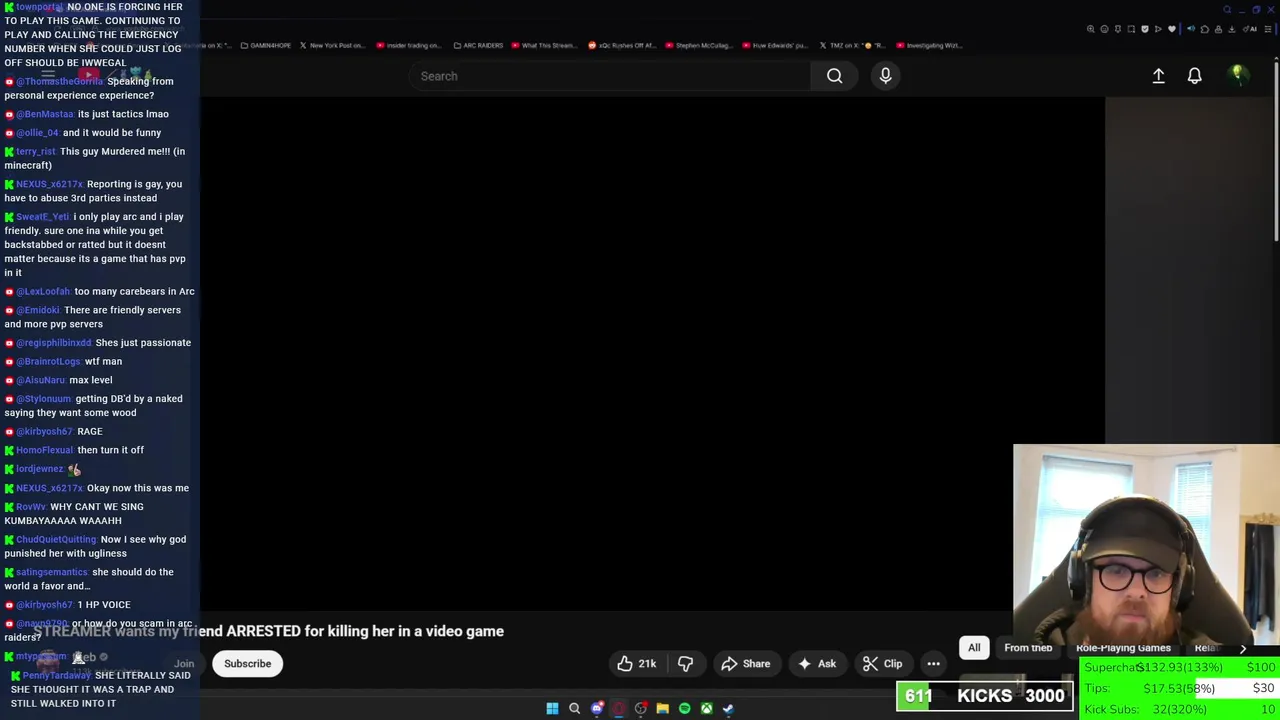1280x720 pixels.
Task: Open the xQc Rushes Off bookmark
Action: 622,45
